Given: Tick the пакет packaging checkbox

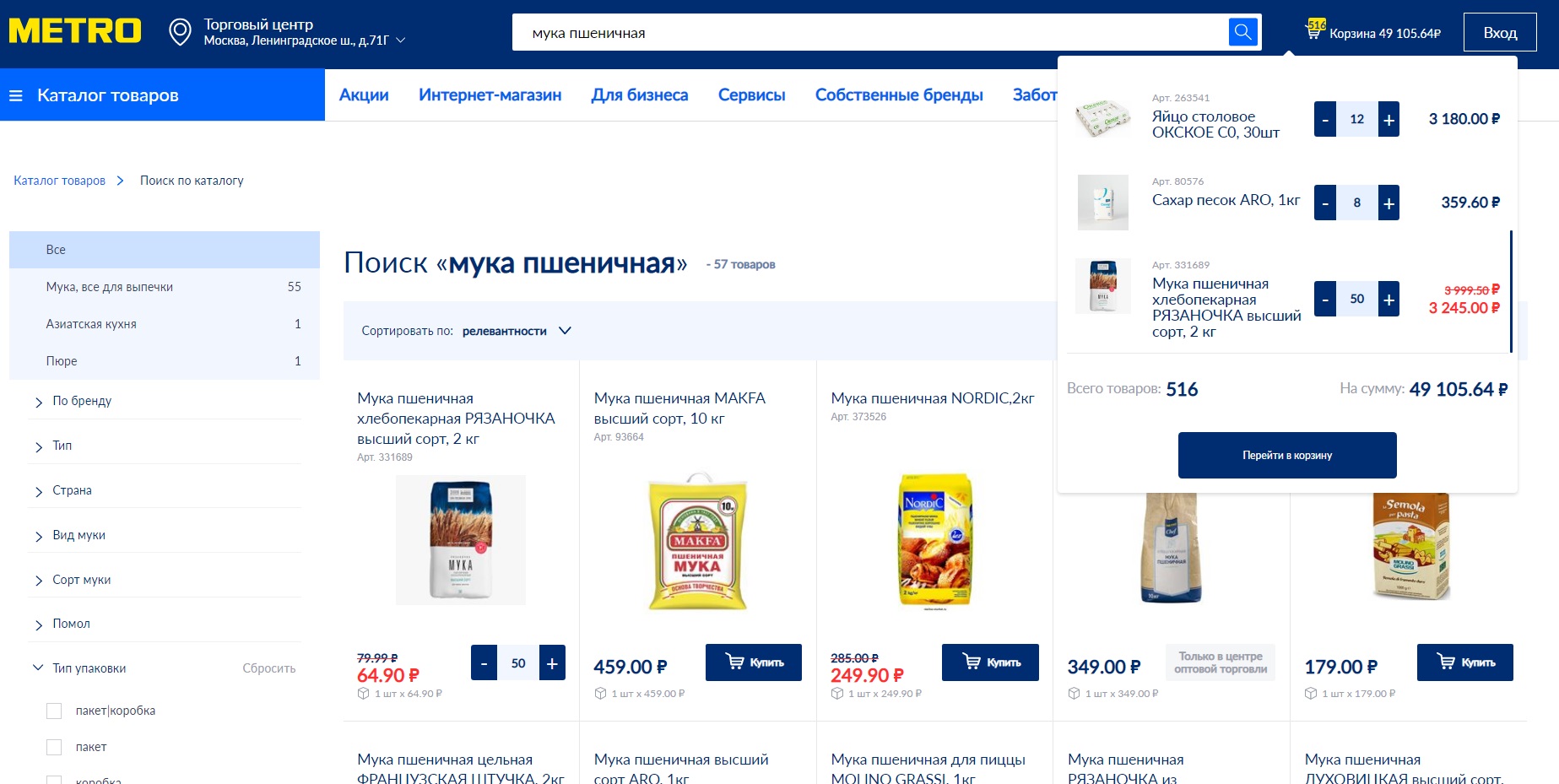Looking at the screenshot, I should pos(54,747).
